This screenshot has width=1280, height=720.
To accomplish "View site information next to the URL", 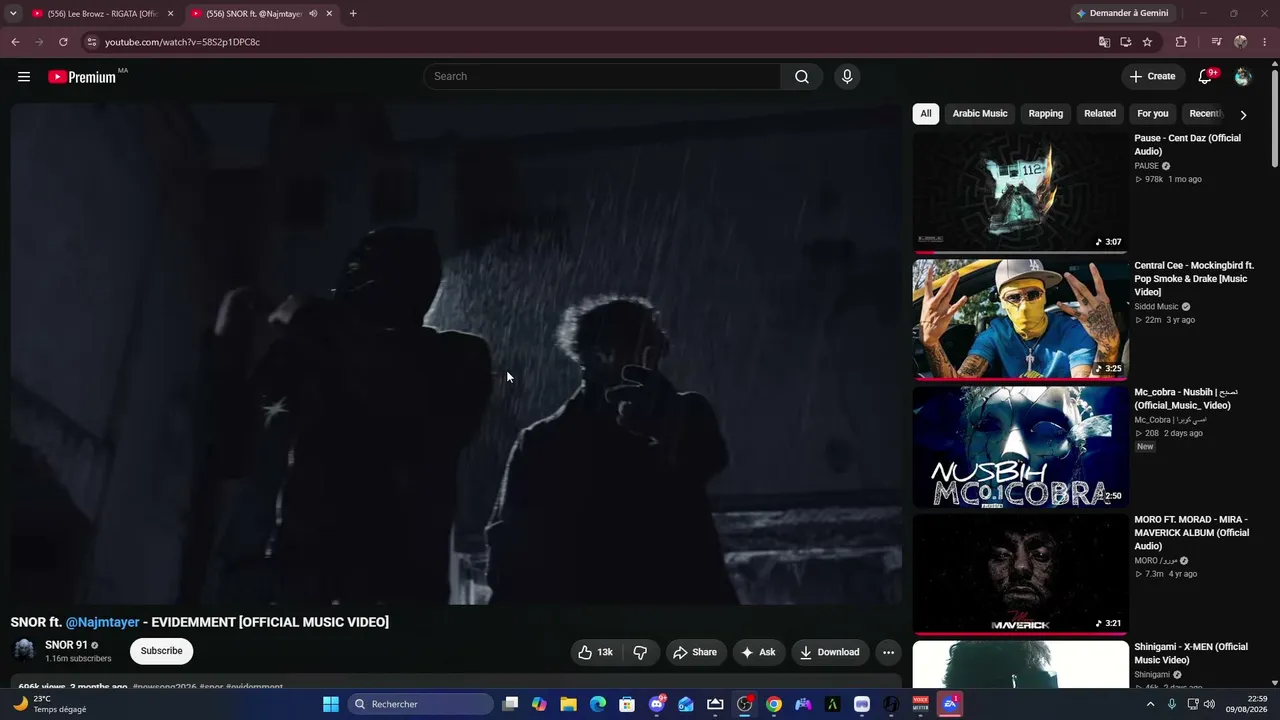I will [91, 42].
